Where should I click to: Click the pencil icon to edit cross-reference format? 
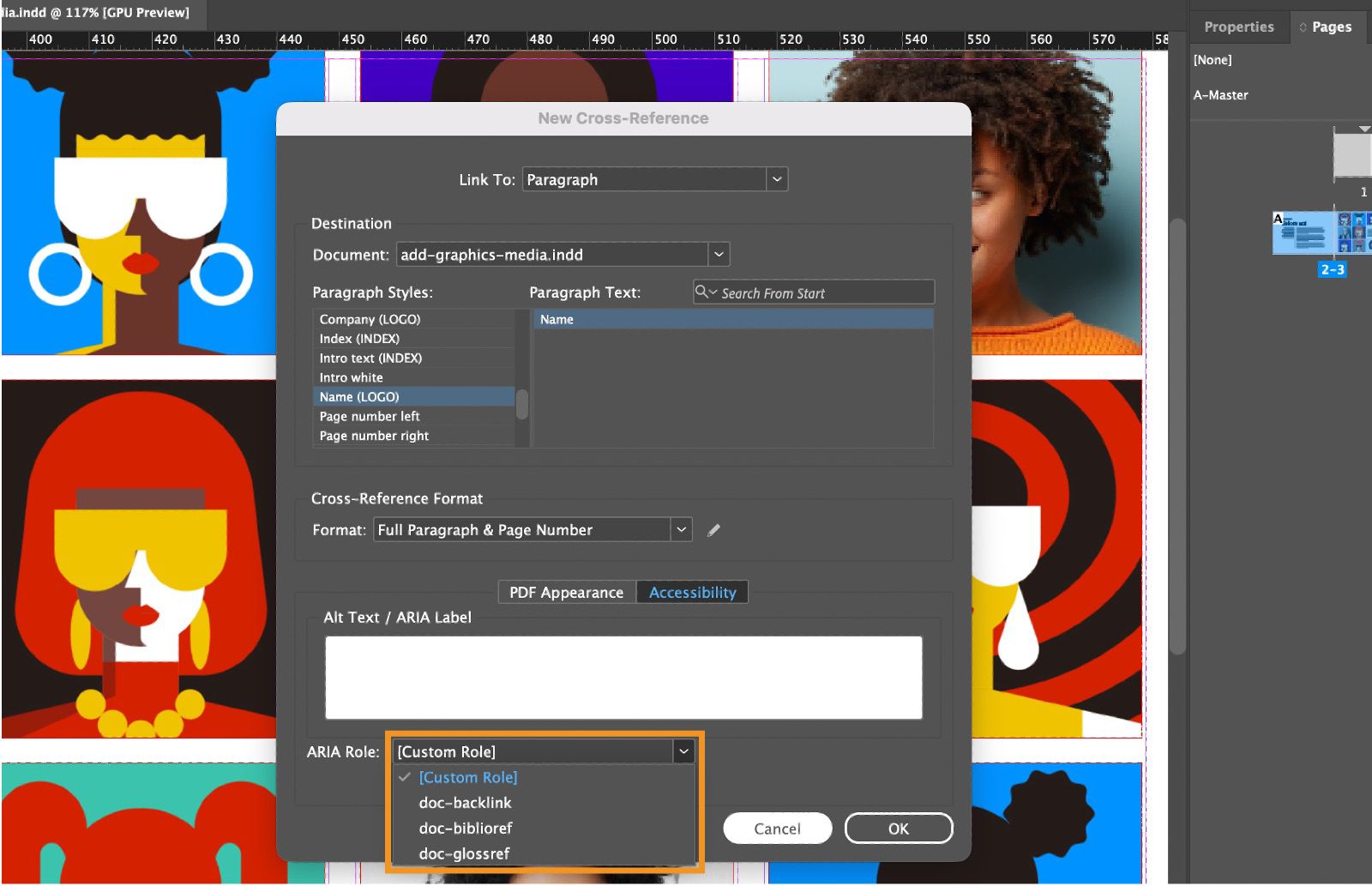click(x=713, y=530)
